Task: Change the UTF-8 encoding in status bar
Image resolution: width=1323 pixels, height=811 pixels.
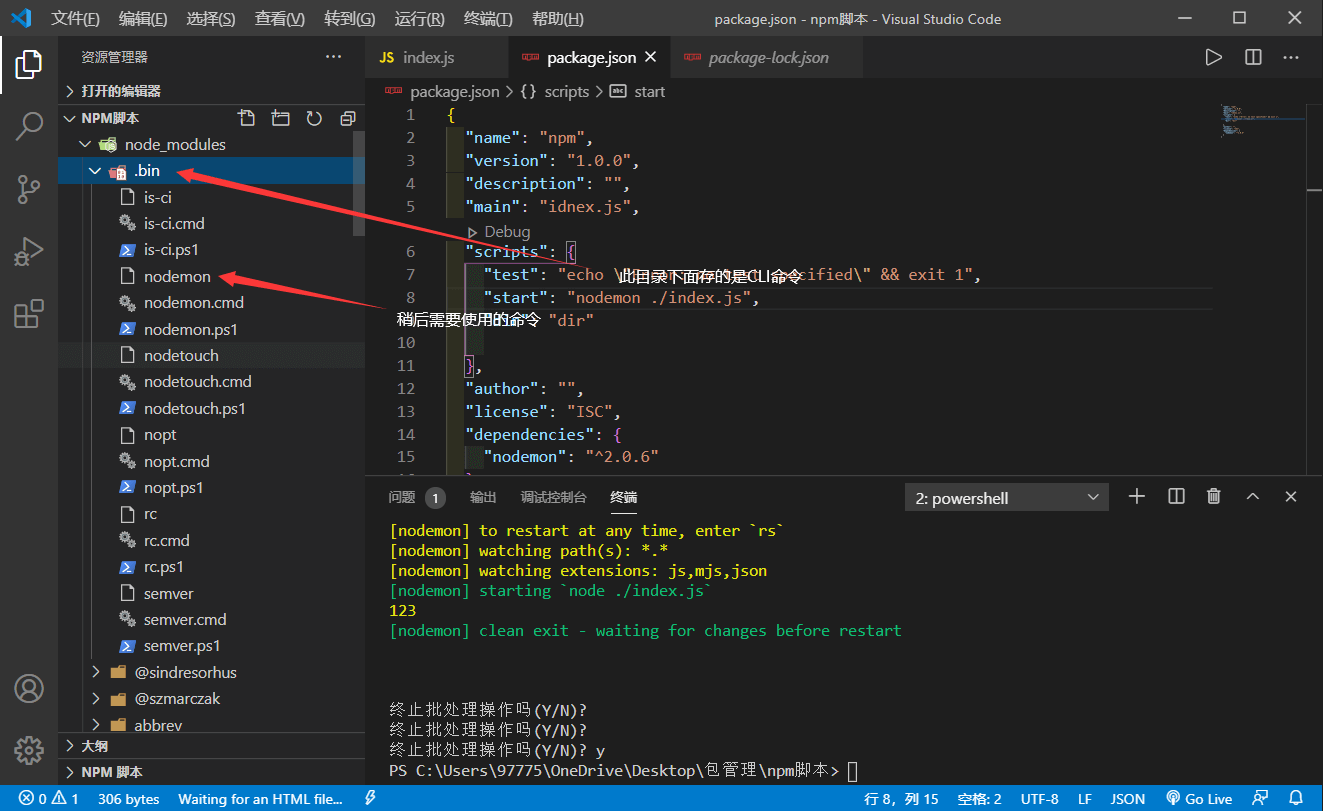Action: pyautogui.click(x=1039, y=799)
